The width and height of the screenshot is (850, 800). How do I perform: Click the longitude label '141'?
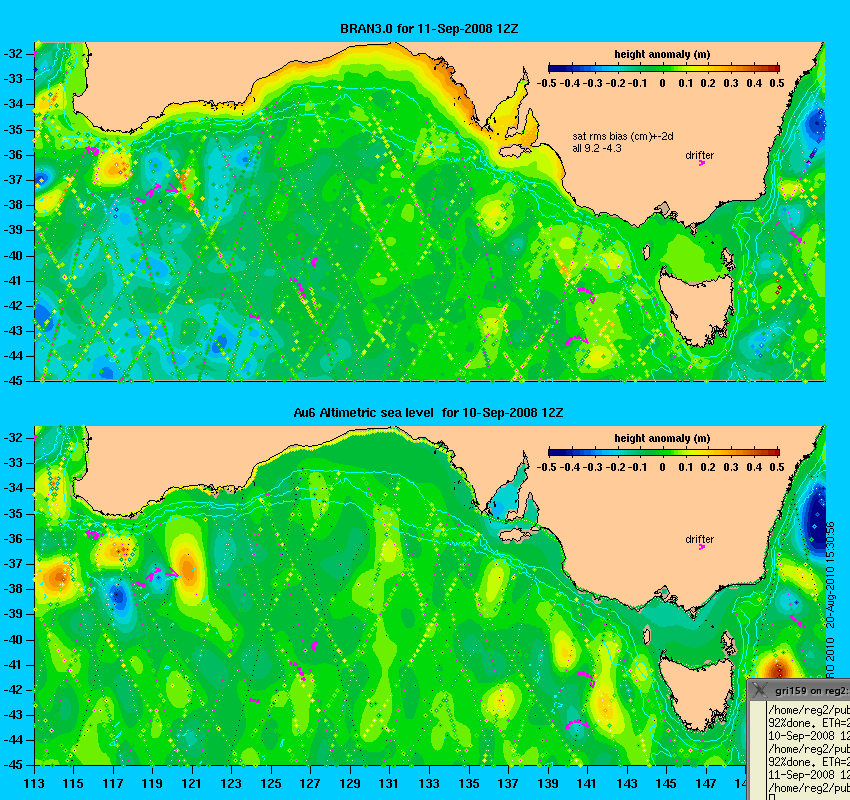click(587, 783)
